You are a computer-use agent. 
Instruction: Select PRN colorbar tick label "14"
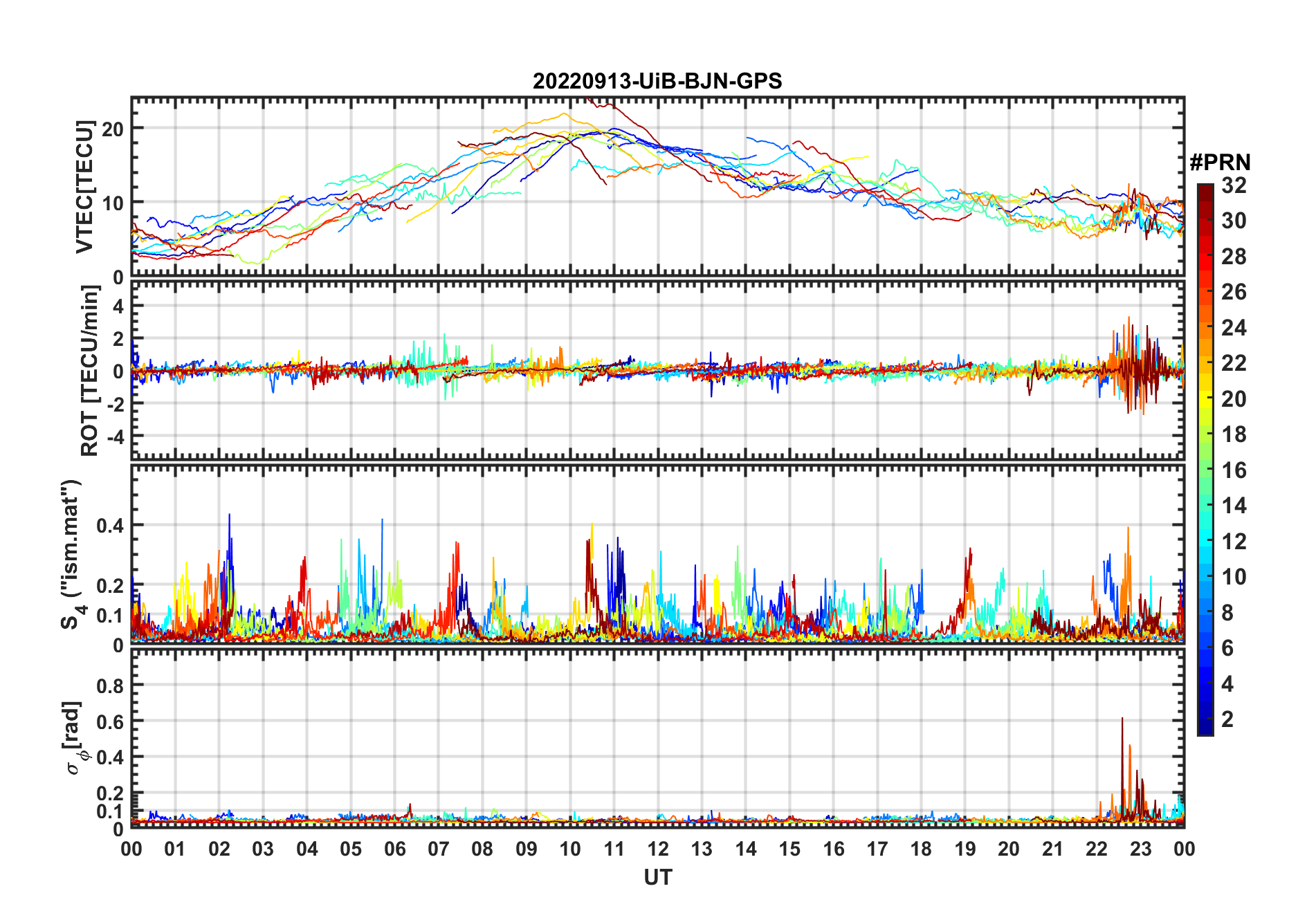1234,506
